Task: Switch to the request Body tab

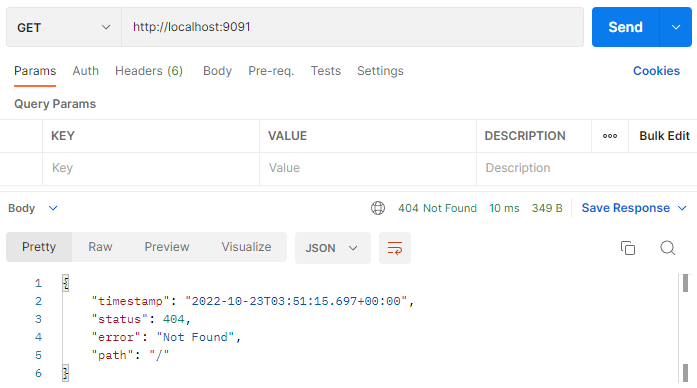Action: click(x=217, y=71)
